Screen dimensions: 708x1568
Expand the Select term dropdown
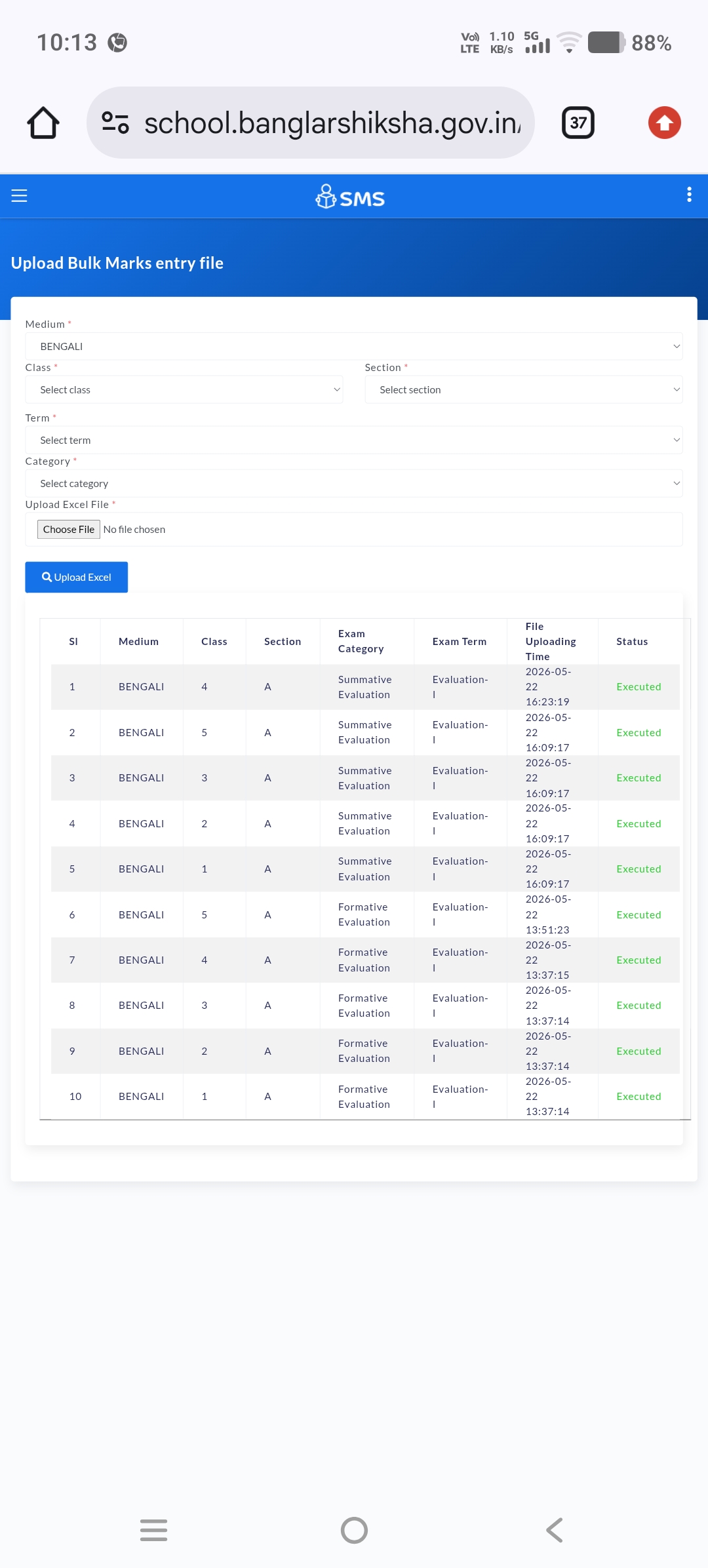click(354, 440)
